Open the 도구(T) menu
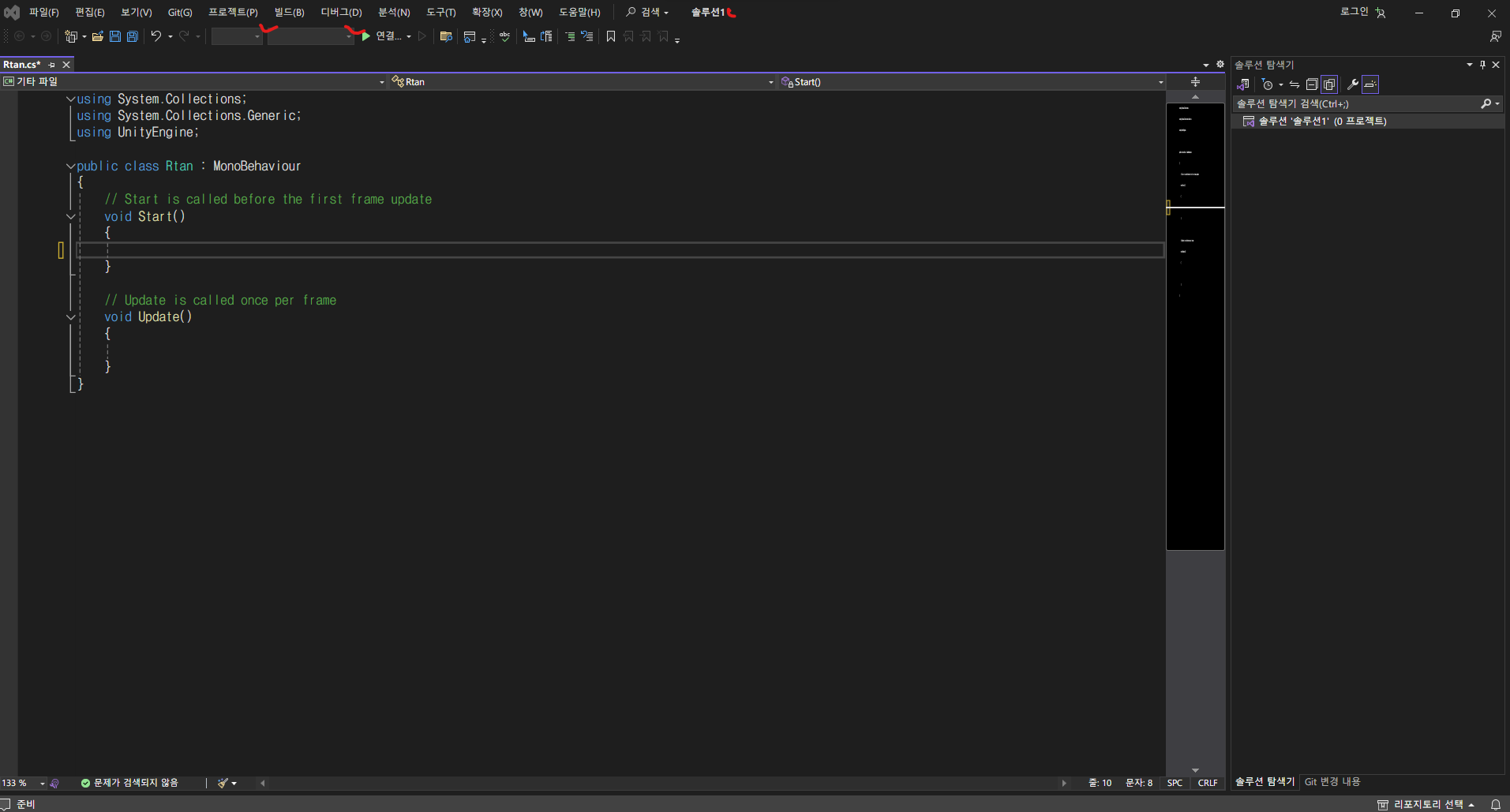Viewport: 1510px width, 812px height. (x=440, y=13)
